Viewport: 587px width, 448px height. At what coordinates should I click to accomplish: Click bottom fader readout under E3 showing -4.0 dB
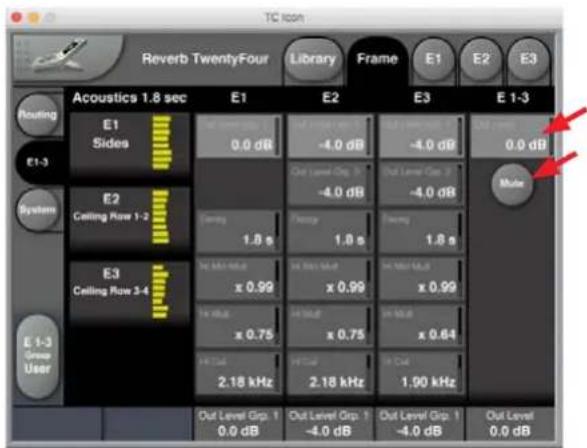(420, 424)
